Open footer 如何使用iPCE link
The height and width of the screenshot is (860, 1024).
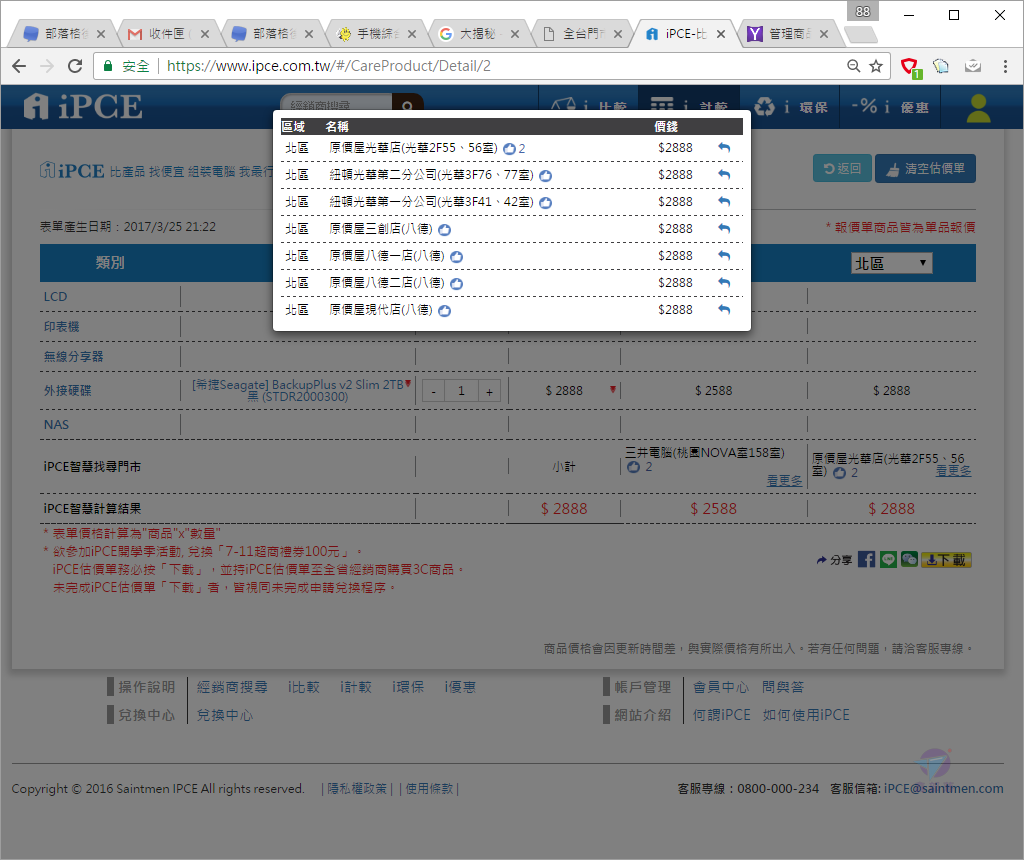[806, 715]
